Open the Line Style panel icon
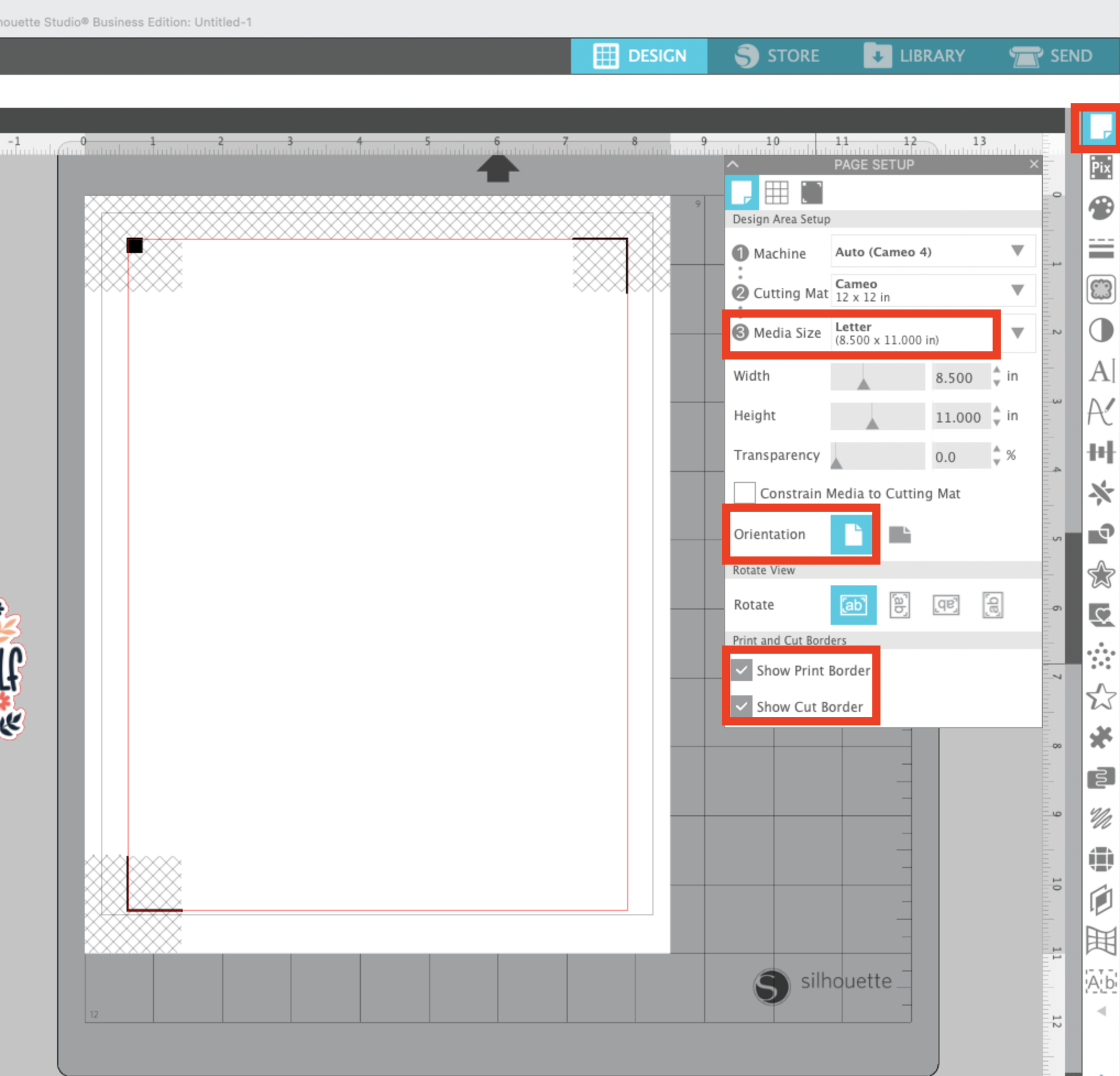This screenshot has height=1076, width=1120. click(1101, 249)
